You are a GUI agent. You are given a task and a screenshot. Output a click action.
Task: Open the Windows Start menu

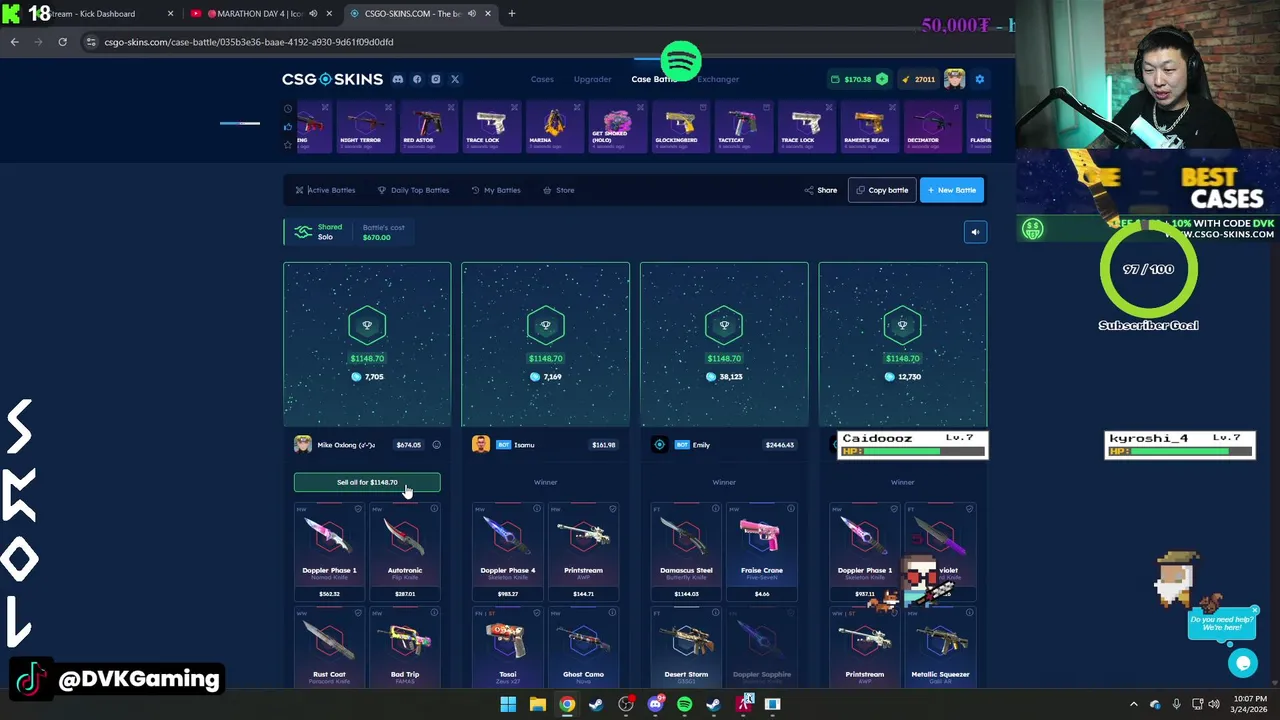click(508, 704)
